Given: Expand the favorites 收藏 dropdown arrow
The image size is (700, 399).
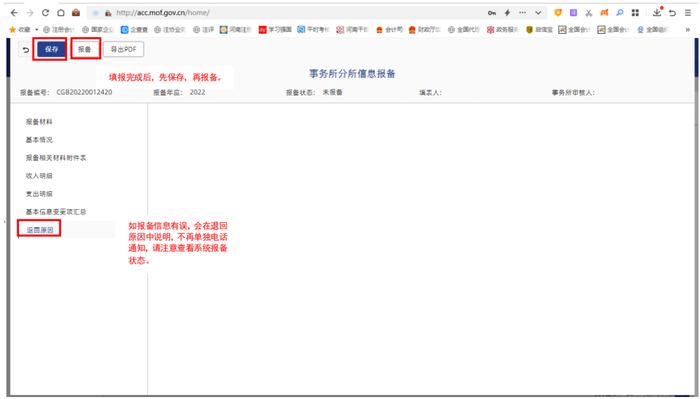Looking at the screenshot, I should pos(37,29).
